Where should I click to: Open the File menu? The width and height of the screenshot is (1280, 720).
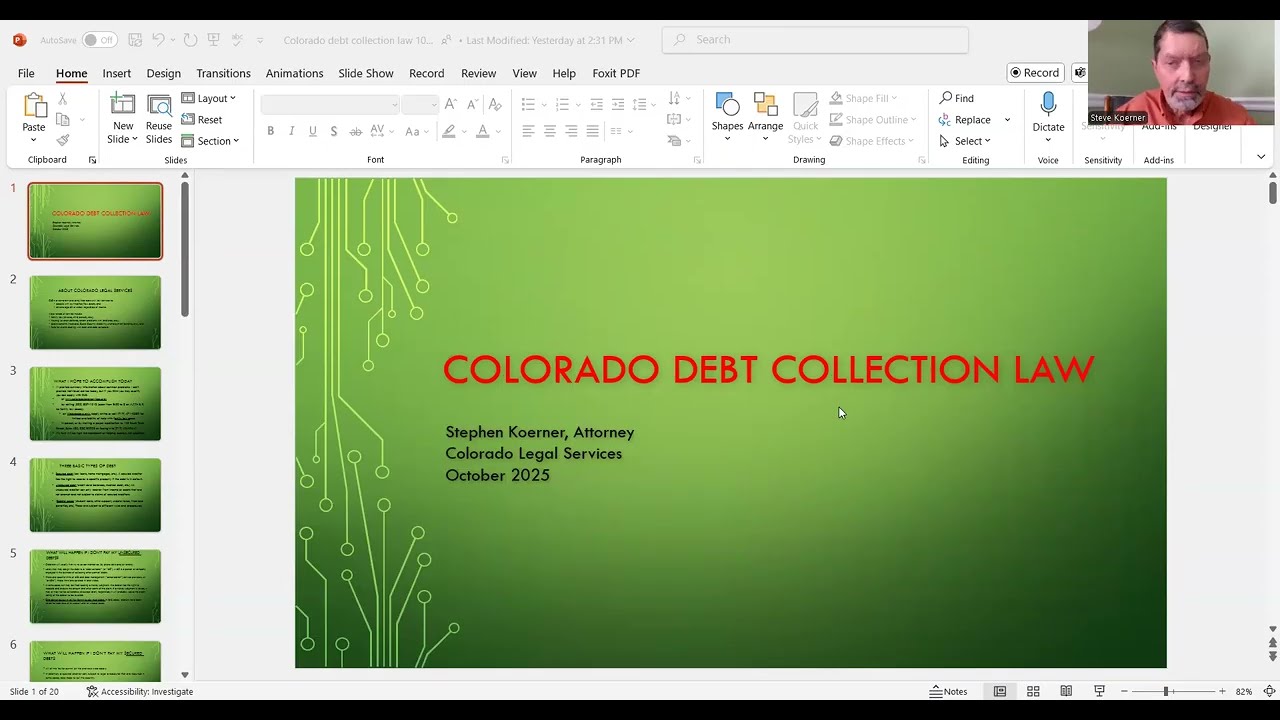coord(26,73)
